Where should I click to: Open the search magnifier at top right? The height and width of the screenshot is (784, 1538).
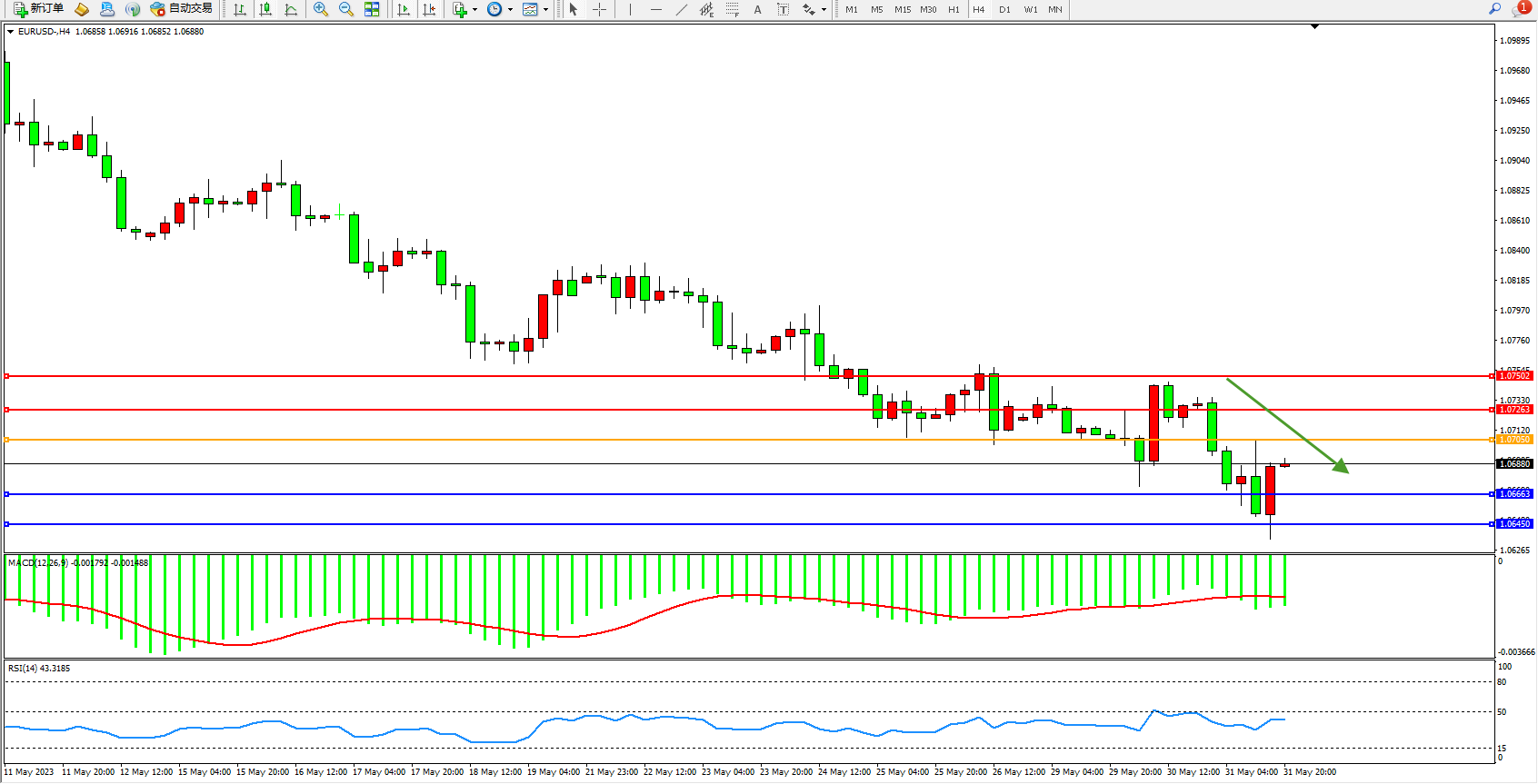[x=1494, y=9]
